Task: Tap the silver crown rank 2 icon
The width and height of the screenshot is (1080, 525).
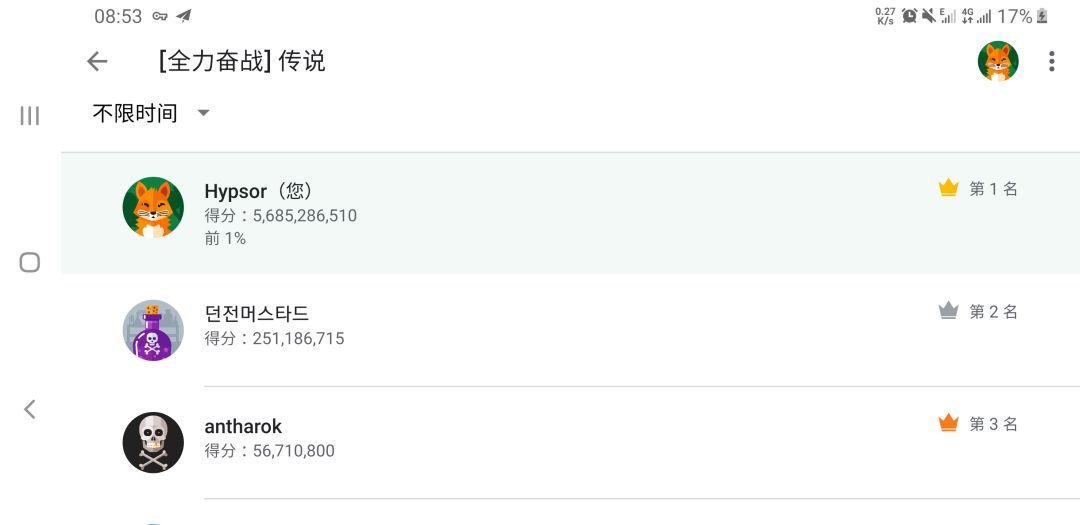Action: [948, 311]
